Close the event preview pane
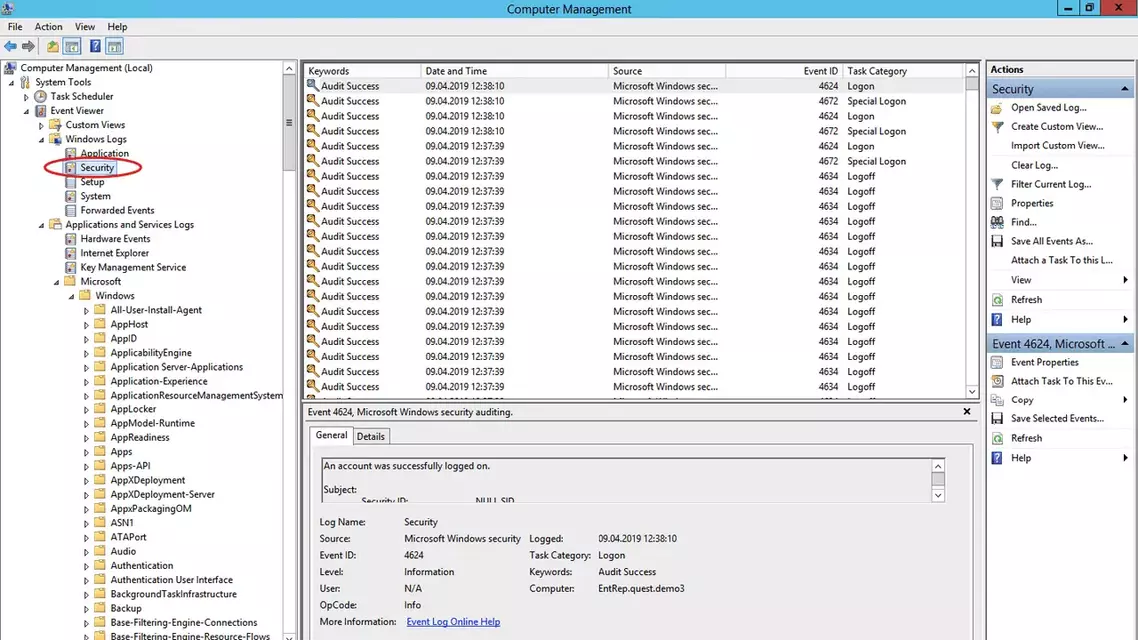 (967, 411)
